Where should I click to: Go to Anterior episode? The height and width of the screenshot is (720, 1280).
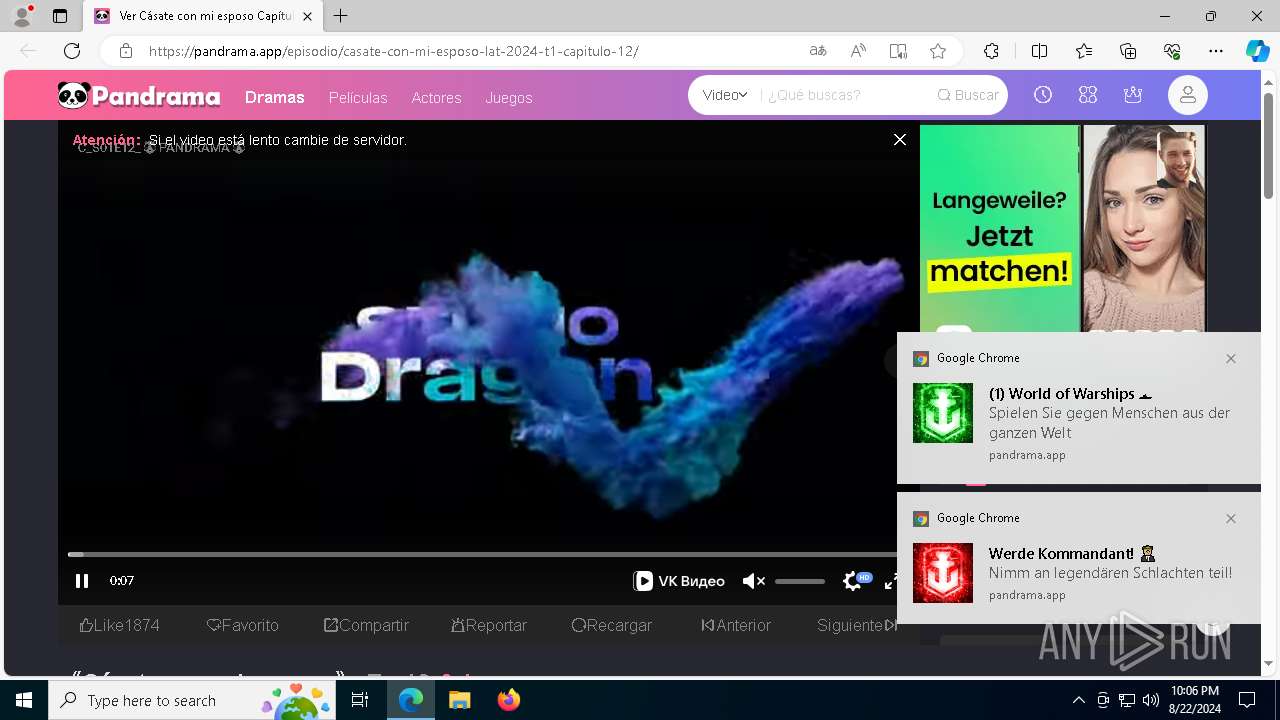[736, 625]
